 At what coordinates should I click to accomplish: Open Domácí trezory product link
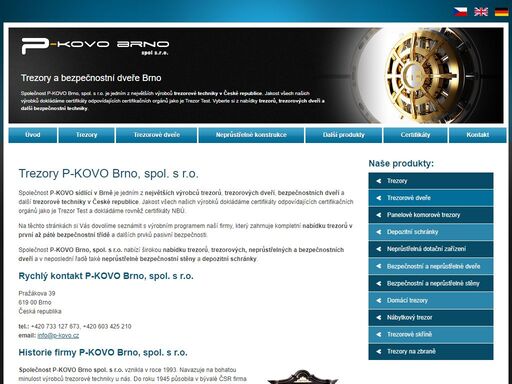431,300
